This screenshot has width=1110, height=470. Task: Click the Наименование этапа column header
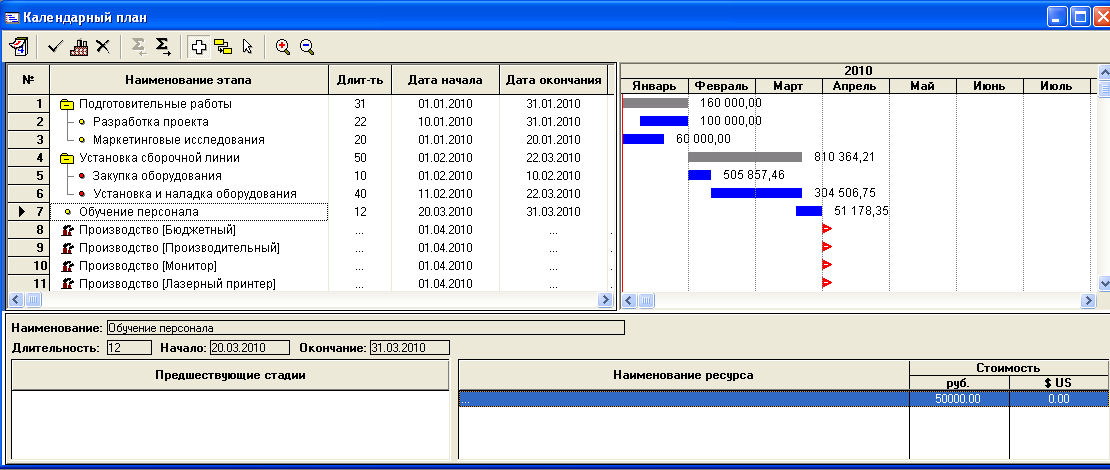tap(189, 80)
